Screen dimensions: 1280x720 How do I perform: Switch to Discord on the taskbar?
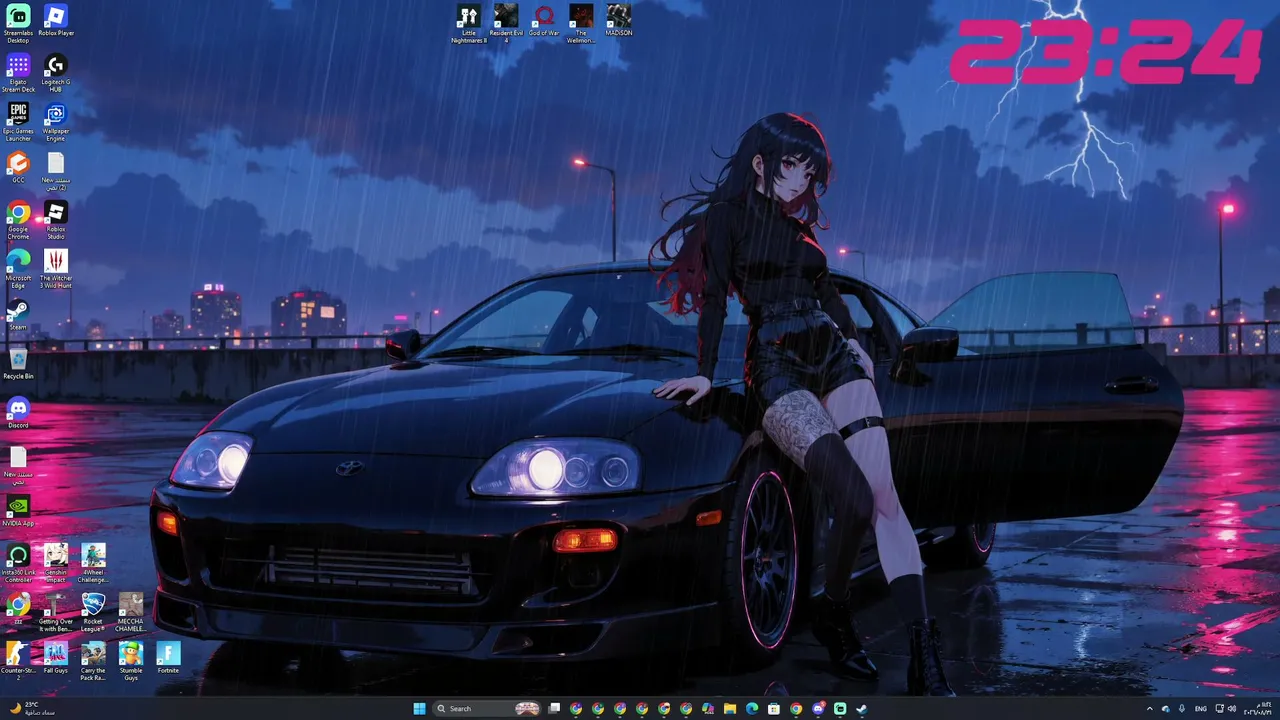[x=818, y=709]
